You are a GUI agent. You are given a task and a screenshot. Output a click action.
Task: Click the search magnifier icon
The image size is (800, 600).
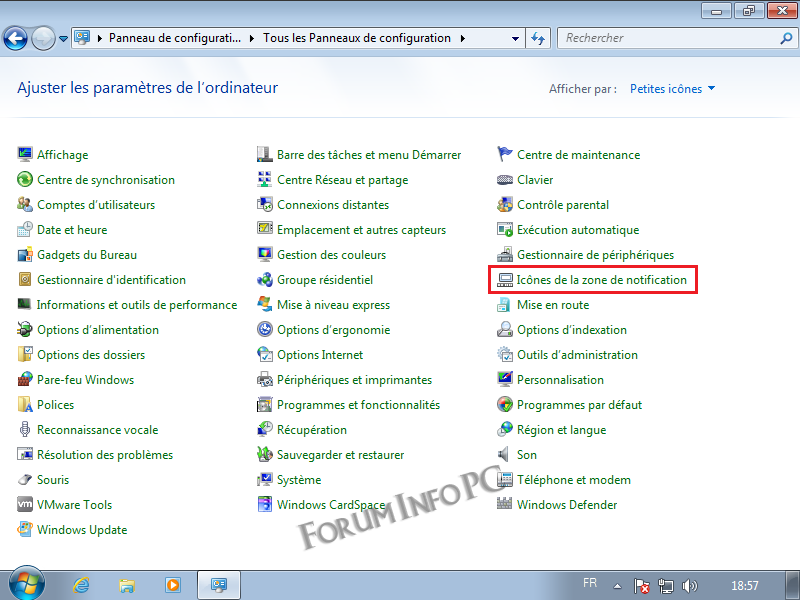786,38
